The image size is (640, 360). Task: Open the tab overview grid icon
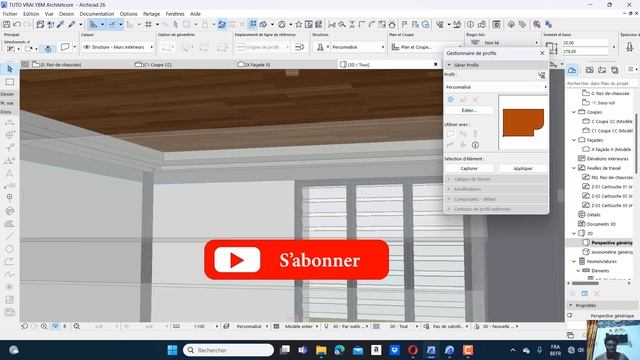click(x=25, y=64)
